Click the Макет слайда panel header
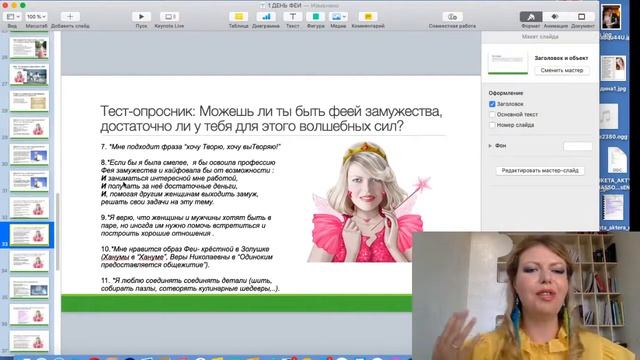640x360 pixels. point(540,37)
